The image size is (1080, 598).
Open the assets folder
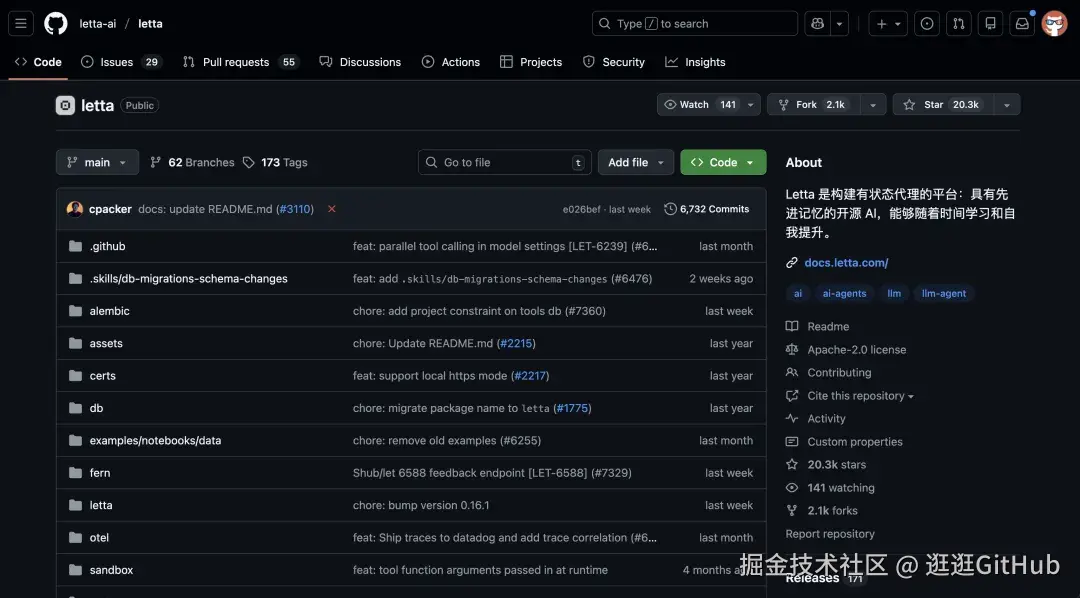click(106, 343)
